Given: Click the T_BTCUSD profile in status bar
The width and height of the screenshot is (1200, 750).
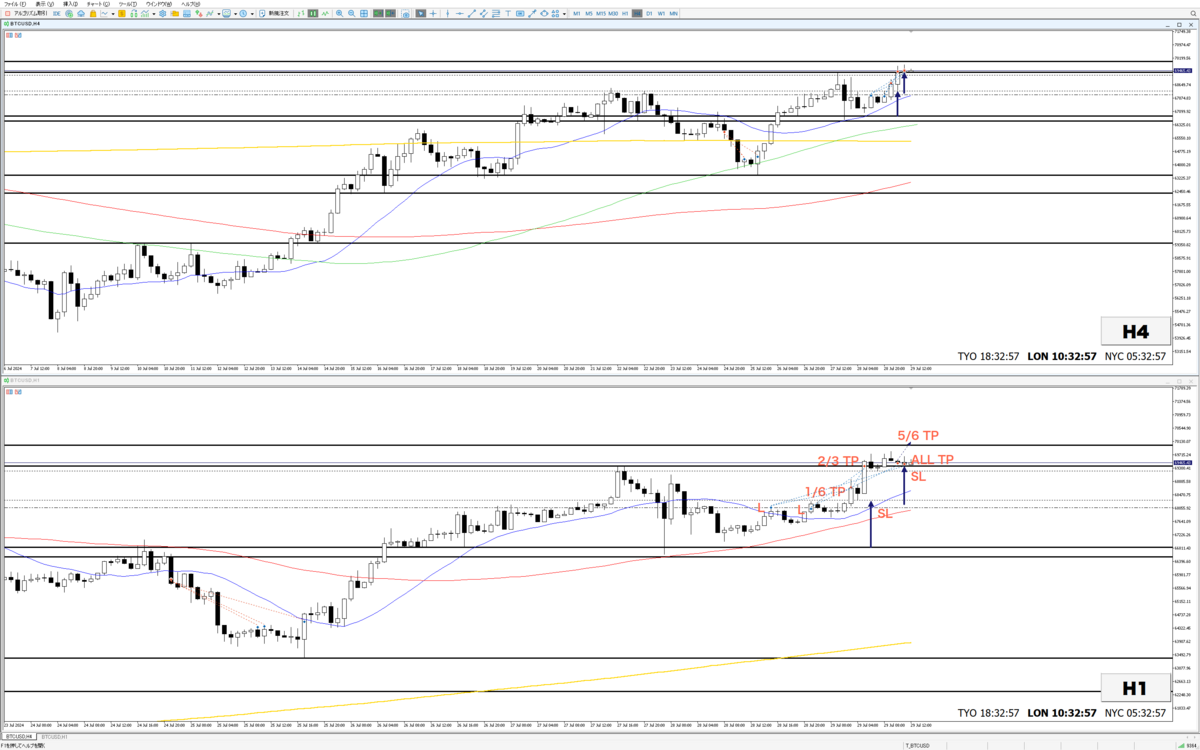Looking at the screenshot, I should click(x=918, y=745).
